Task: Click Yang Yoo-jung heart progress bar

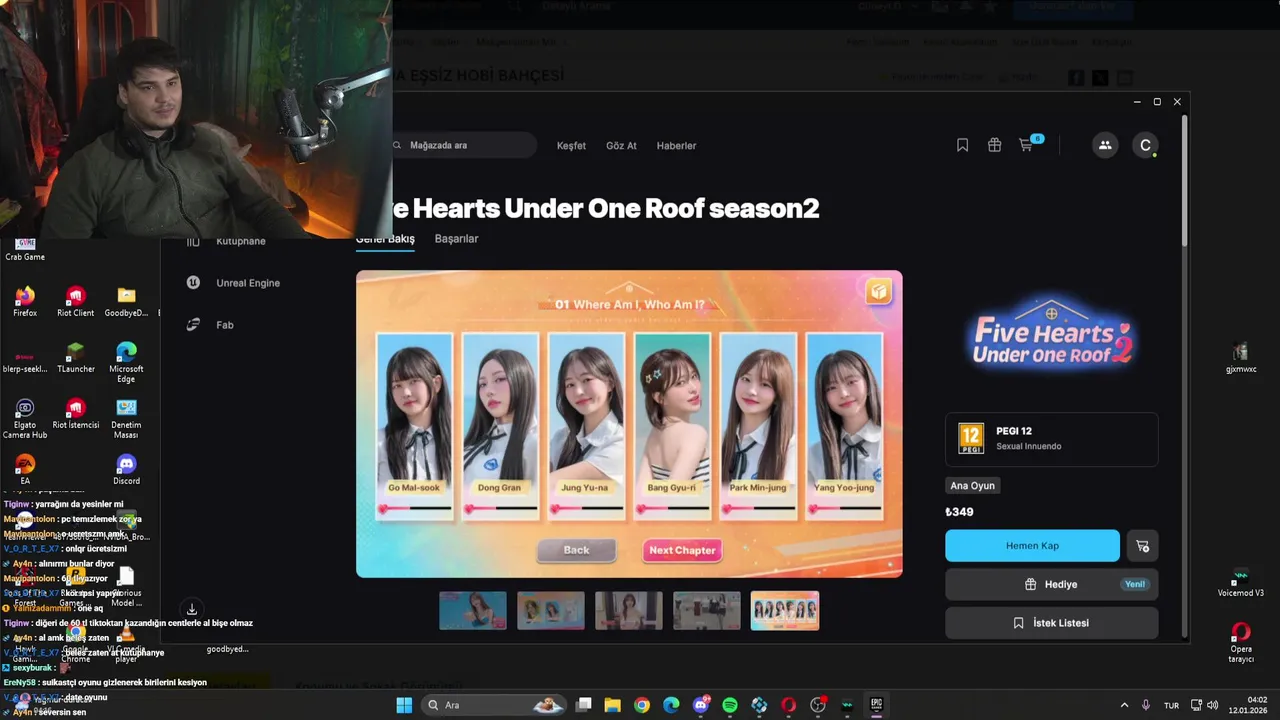Action: tap(844, 508)
